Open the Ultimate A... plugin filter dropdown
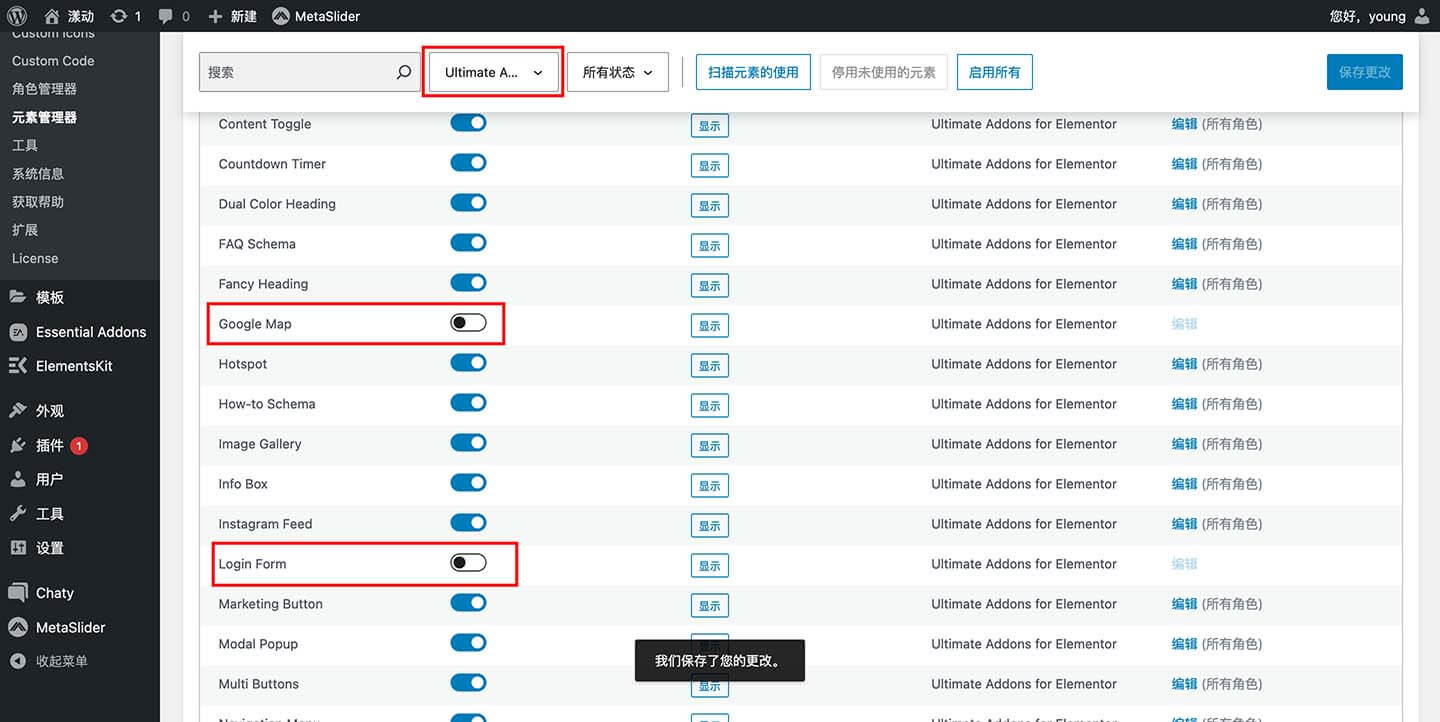 coord(494,72)
